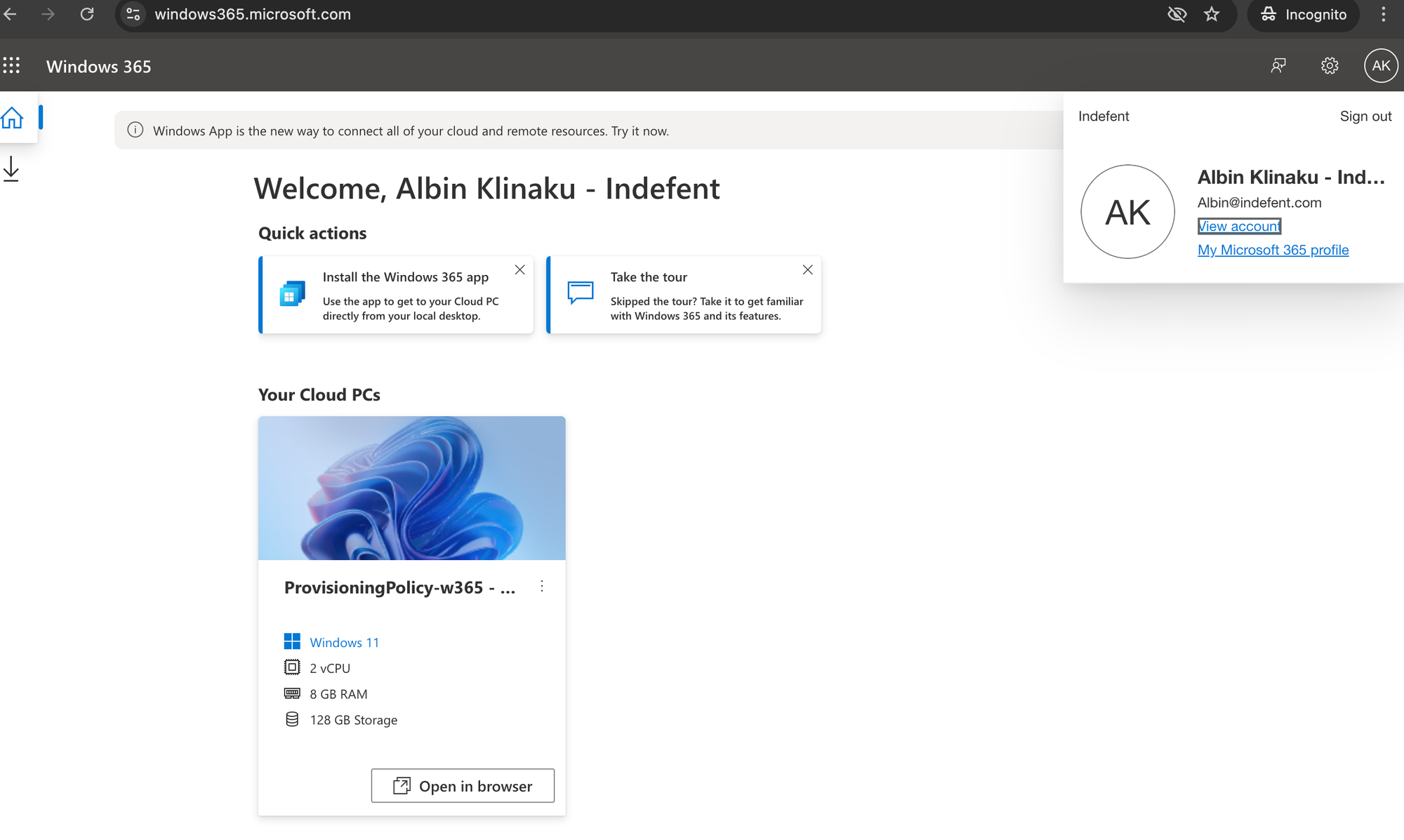The height and width of the screenshot is (840, 1404).
Task: Click the tracking protection eye icon
Action: (x=1177, y=14)
